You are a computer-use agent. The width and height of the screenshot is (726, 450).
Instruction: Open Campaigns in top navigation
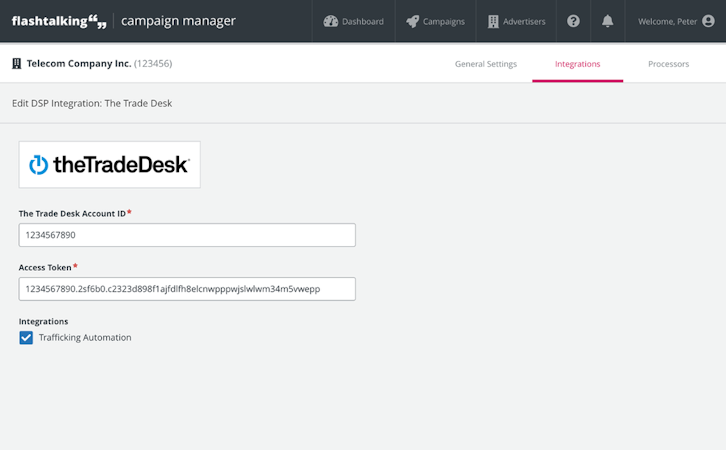click(x=435, y=21)
